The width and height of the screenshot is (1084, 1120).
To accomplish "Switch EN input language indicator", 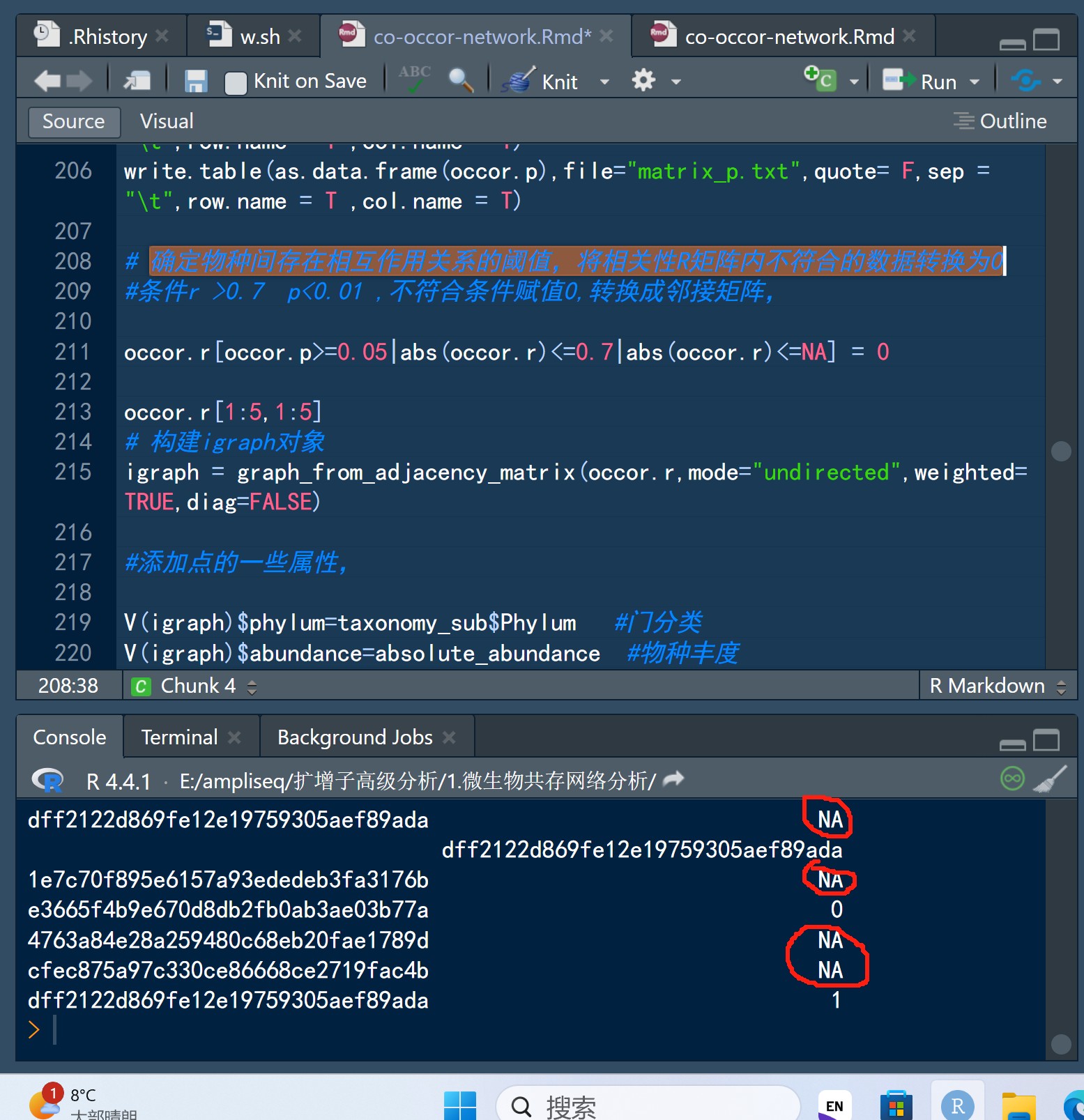I will (x=834, y=1106).
